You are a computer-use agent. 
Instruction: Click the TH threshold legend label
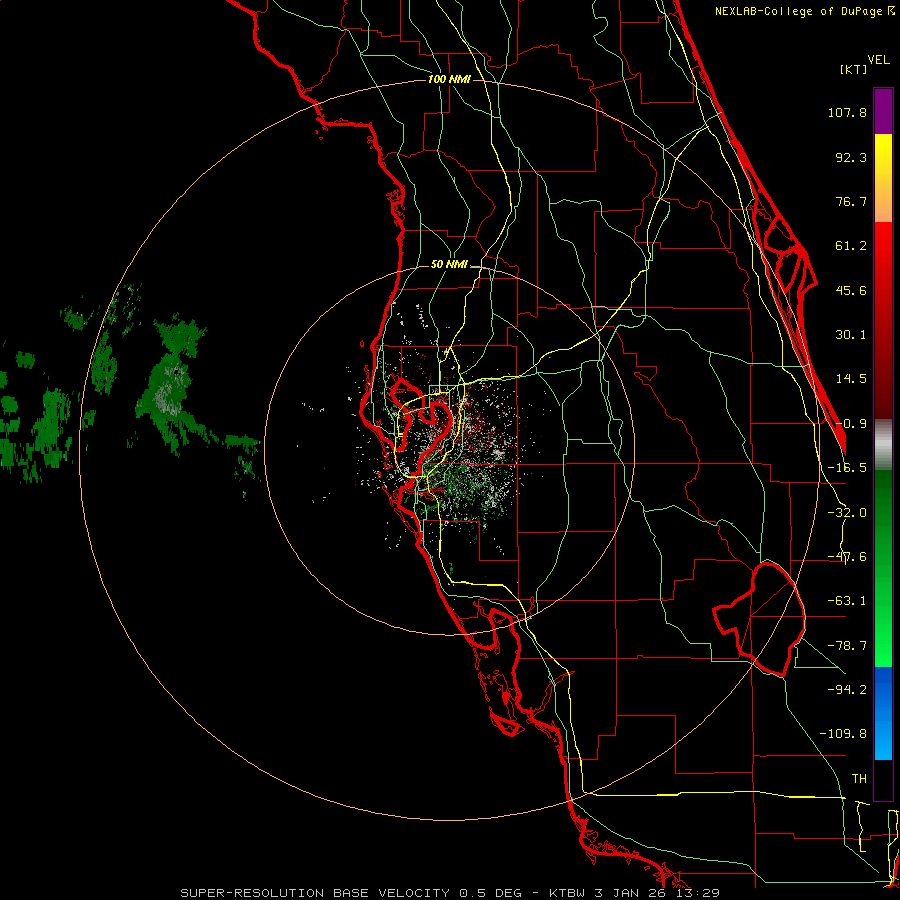point(859,779)
